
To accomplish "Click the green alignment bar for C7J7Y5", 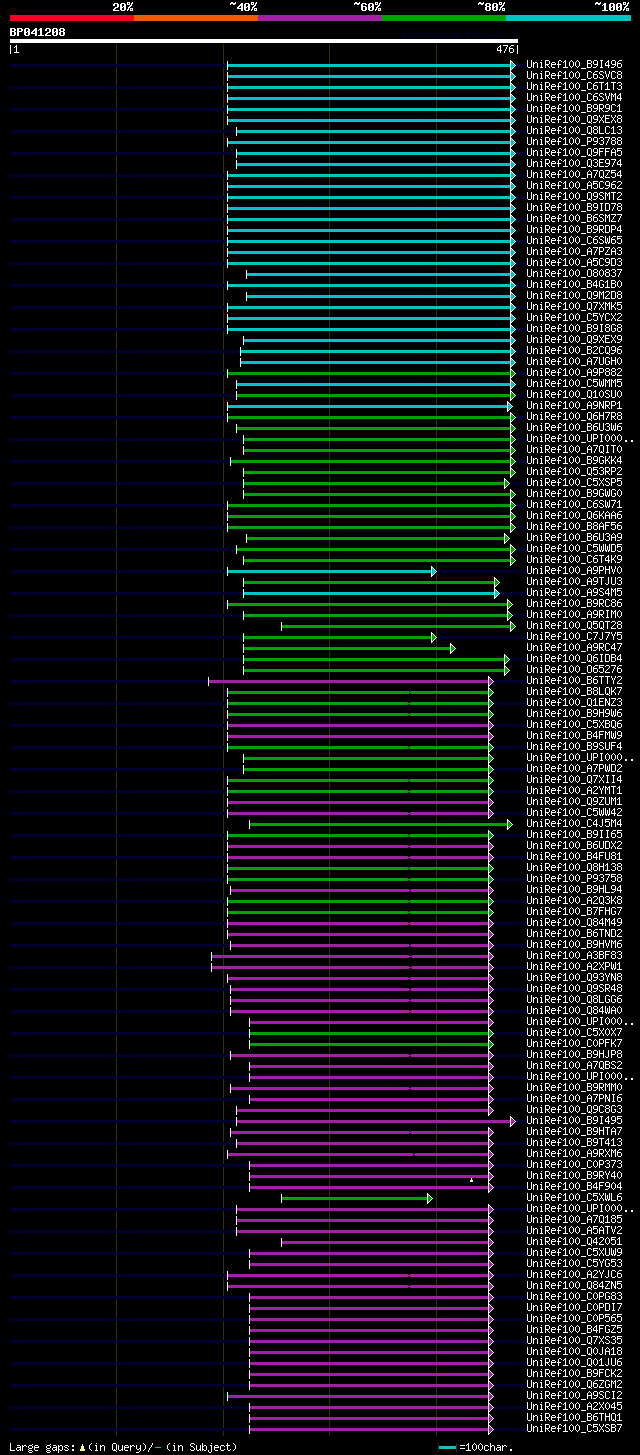I will [339, 637].
